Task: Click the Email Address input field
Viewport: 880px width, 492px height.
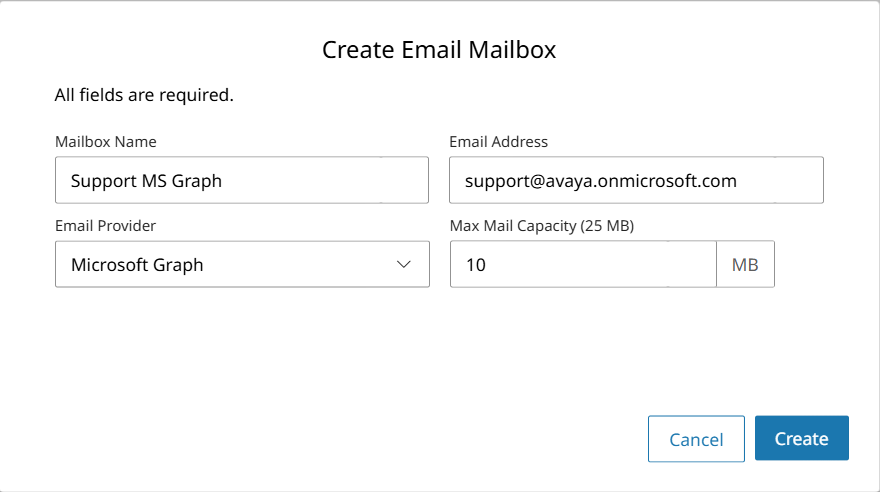Action: click(x=636, y=180)
